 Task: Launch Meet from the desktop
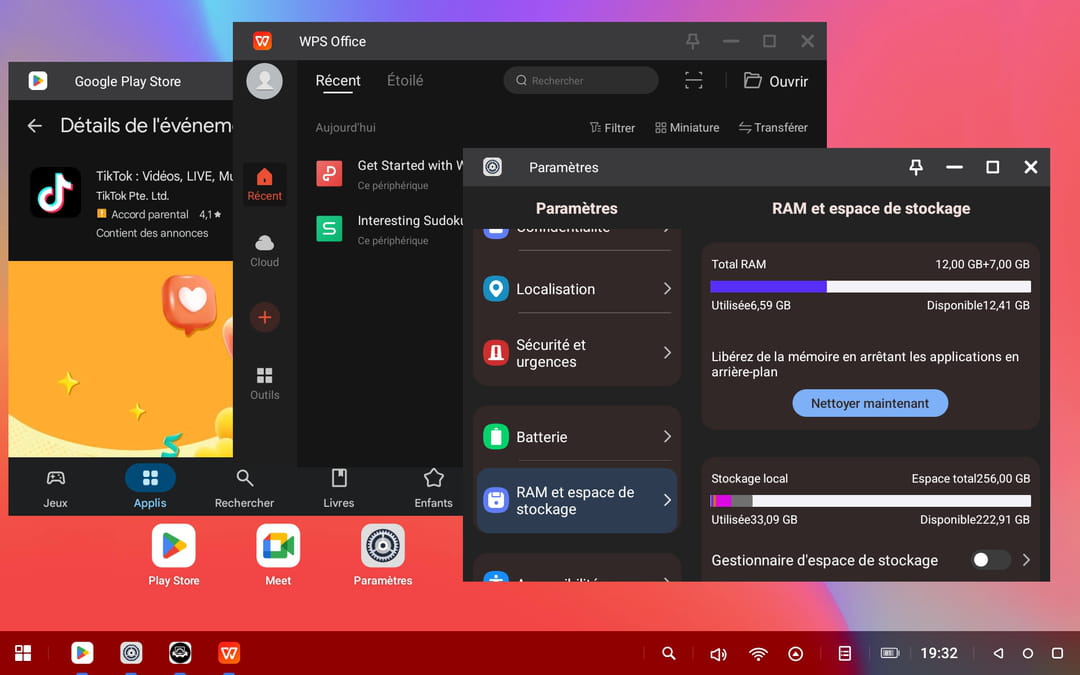pyautogui.click(x=278, y=555)
